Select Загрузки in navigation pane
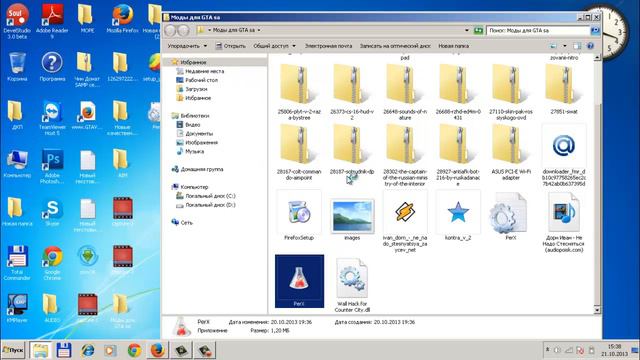This screenshot has width=640, height=360. 191,89
